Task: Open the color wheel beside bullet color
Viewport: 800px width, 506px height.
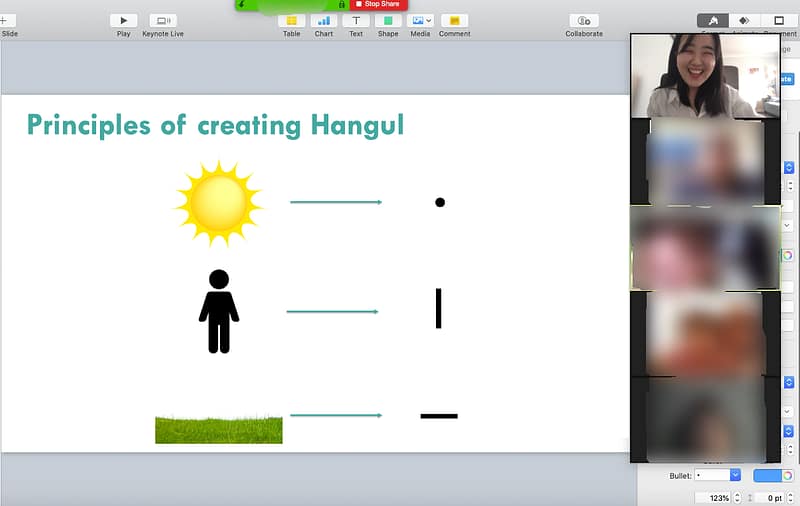Action: click(x=788, y=476)
